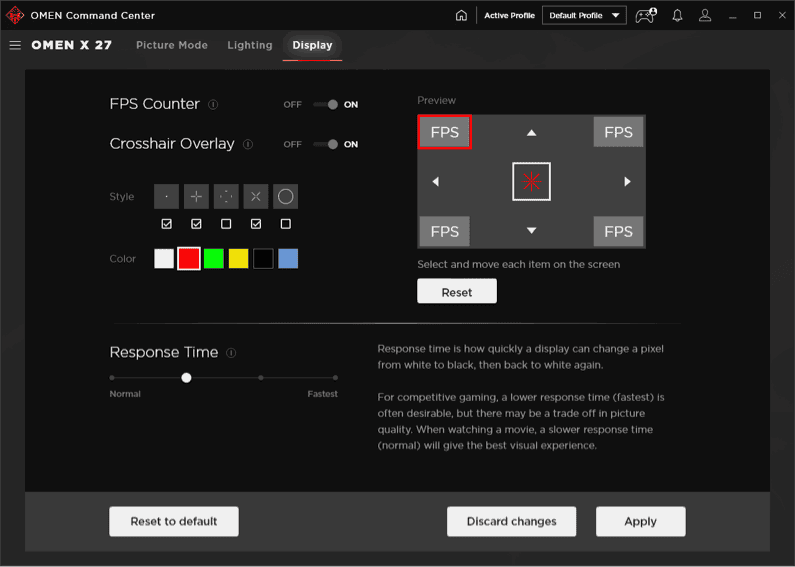This screenshot has width=795, height=567.
Task: Go to the Home icon in title bar
Action: 461,15
